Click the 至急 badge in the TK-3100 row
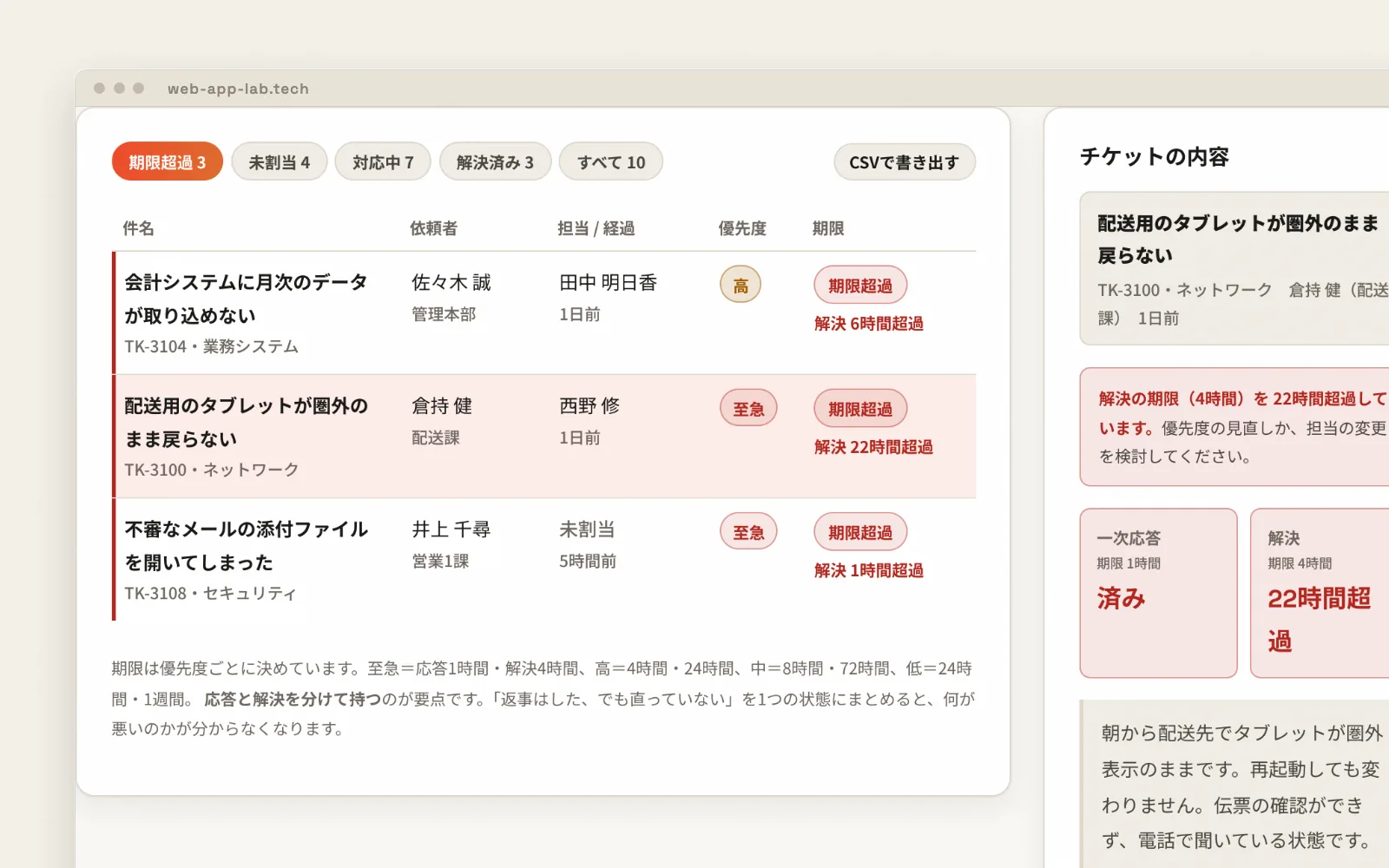Image resolution: width=1389 pixels, height=868 pixels. [748, 408]
